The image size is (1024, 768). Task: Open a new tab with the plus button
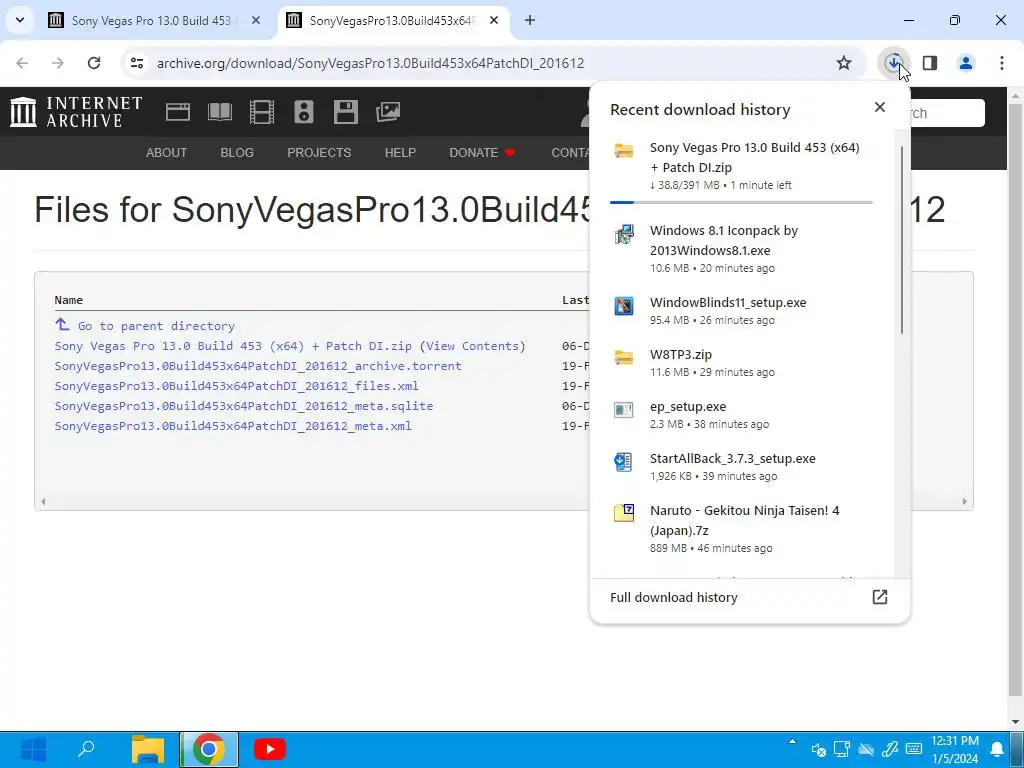530,20
